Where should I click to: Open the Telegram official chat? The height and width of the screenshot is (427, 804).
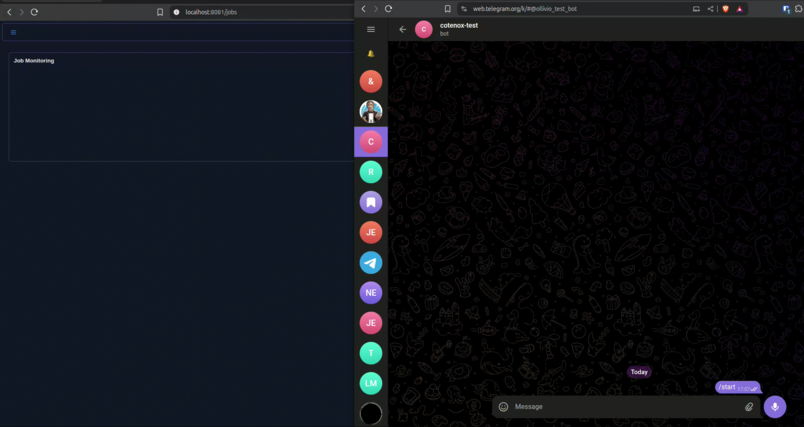[x=371, y=262]
